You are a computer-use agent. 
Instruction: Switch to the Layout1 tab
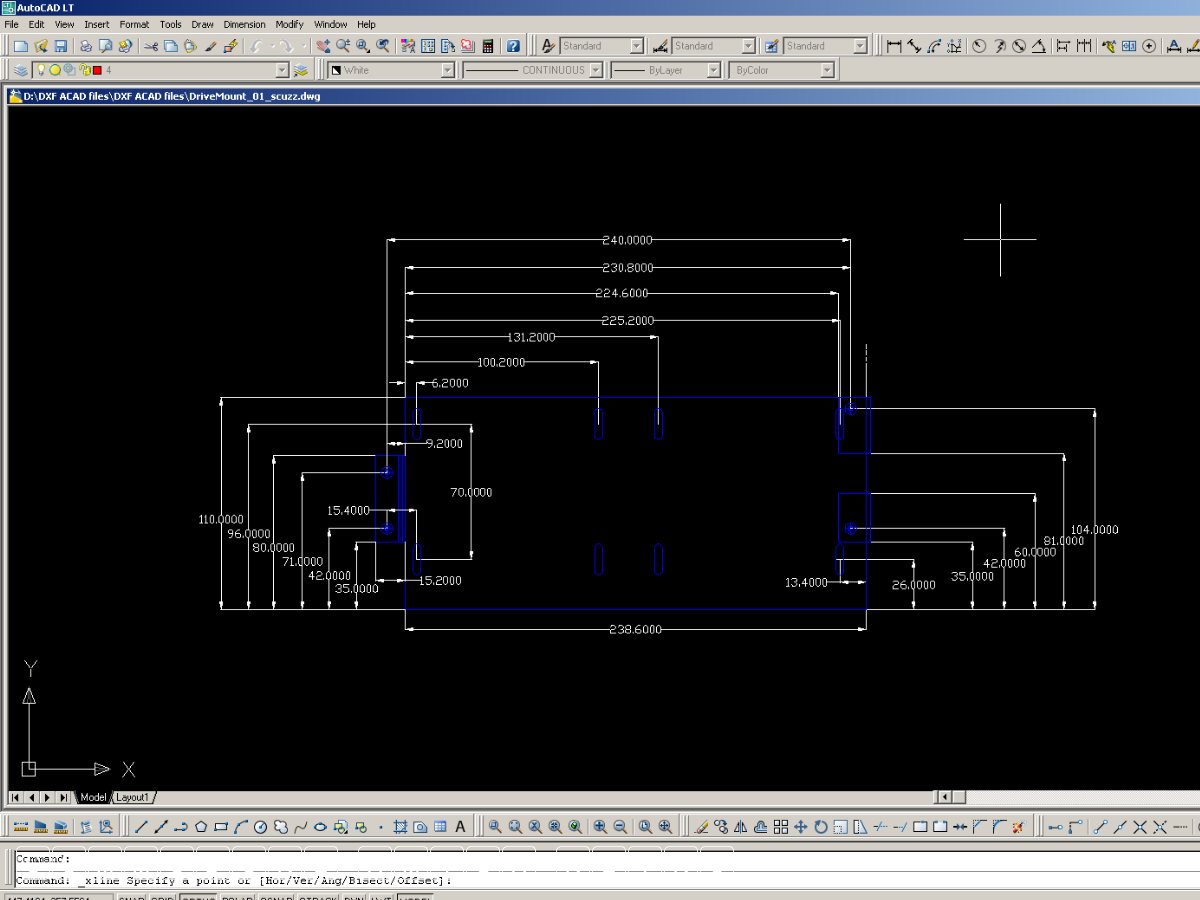[133, 797]
